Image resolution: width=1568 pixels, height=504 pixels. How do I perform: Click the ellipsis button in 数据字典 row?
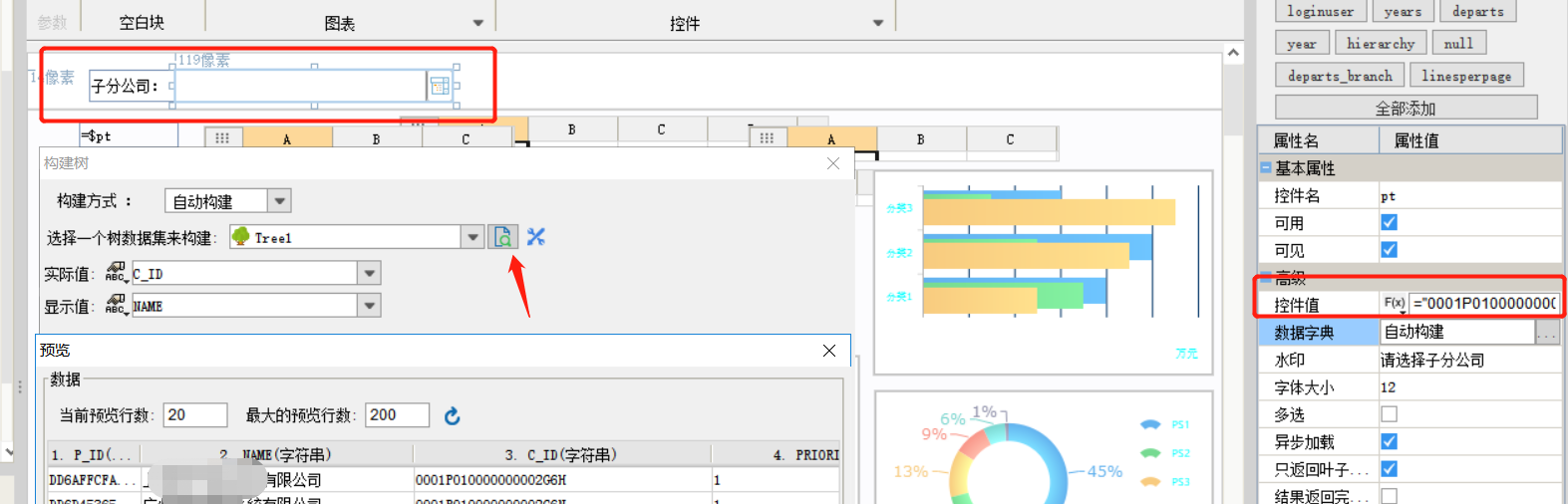[x=1547, y=333]
